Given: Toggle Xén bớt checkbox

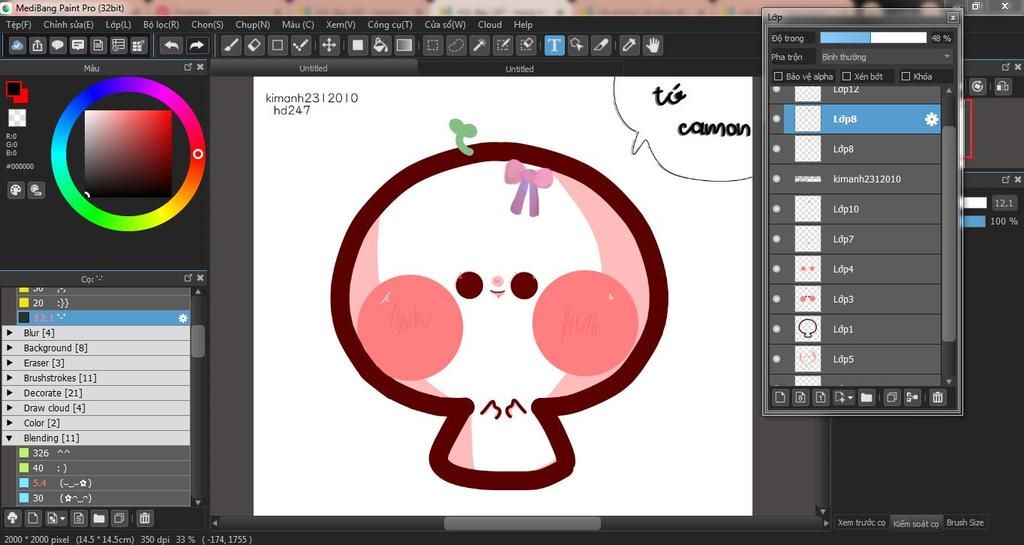Looking at the screenshot, I should (x=846, y=76).
